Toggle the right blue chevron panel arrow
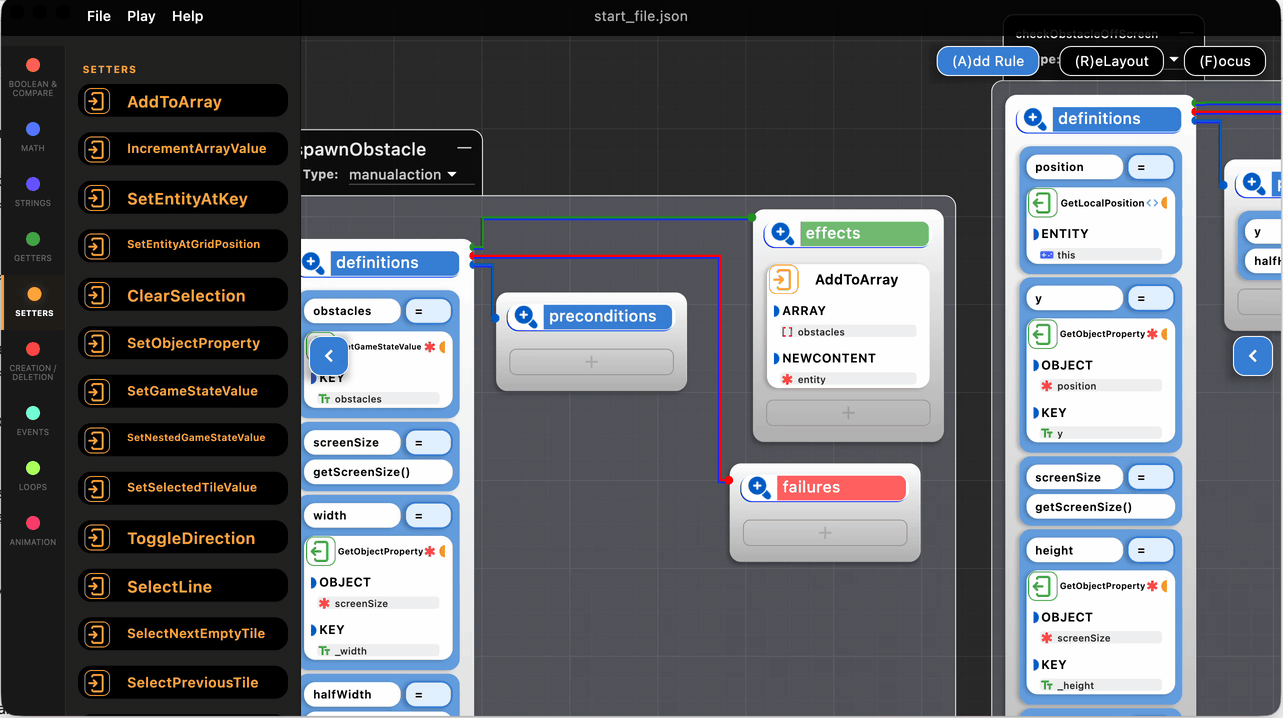 tap(1252, 355)
